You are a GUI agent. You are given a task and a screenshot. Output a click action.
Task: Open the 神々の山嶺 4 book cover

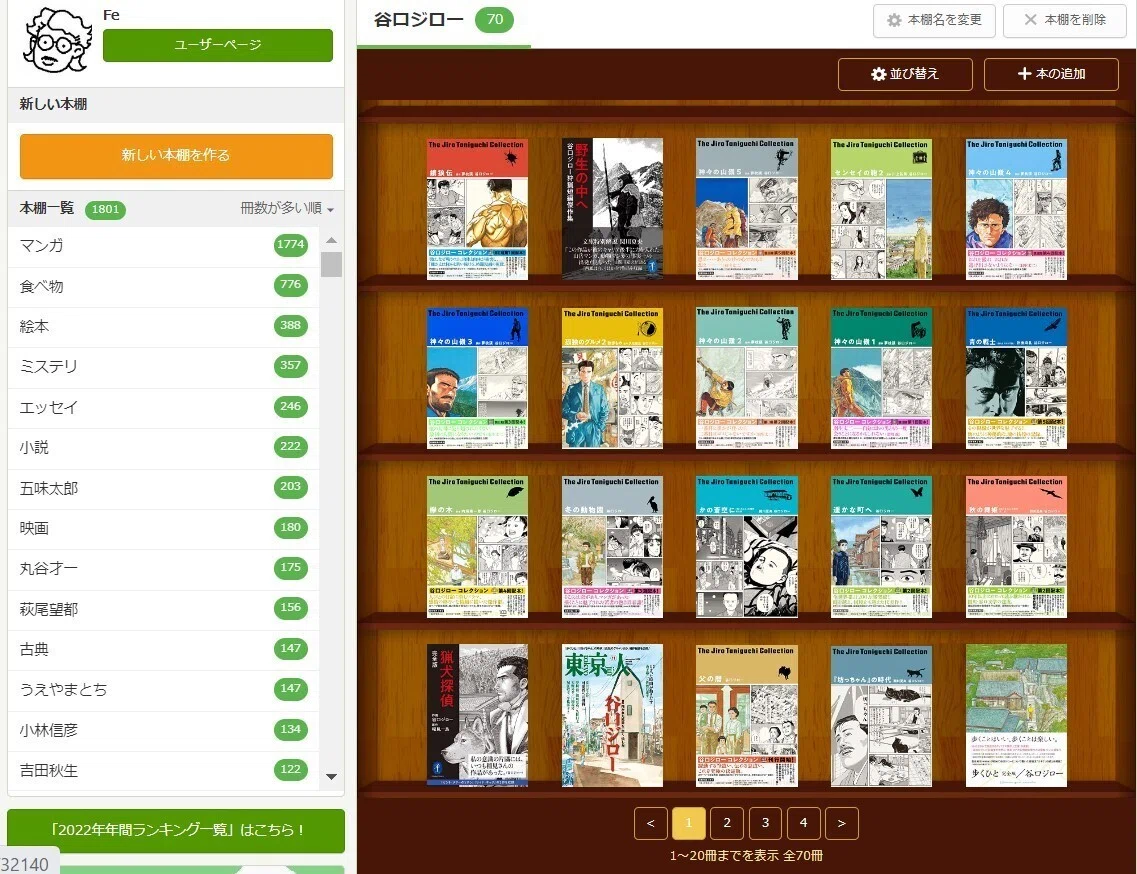tap(1017, 209)
